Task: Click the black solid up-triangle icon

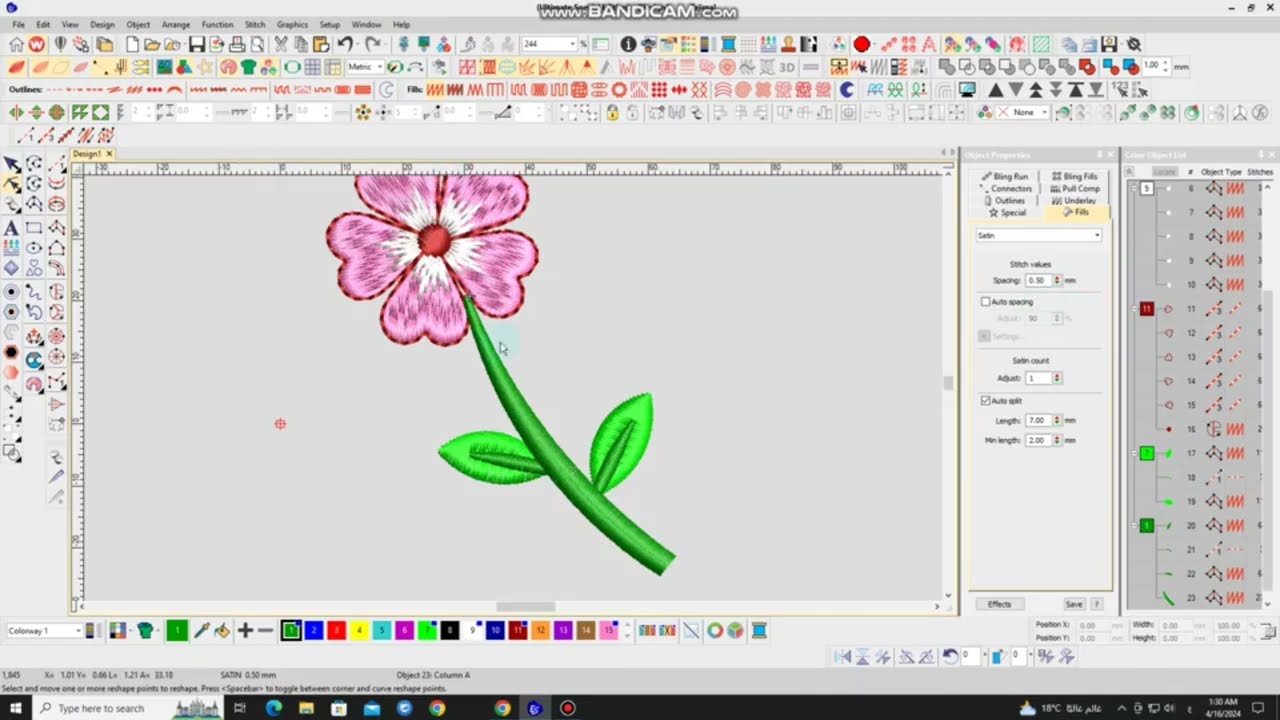Action: (x=996, y=90)
